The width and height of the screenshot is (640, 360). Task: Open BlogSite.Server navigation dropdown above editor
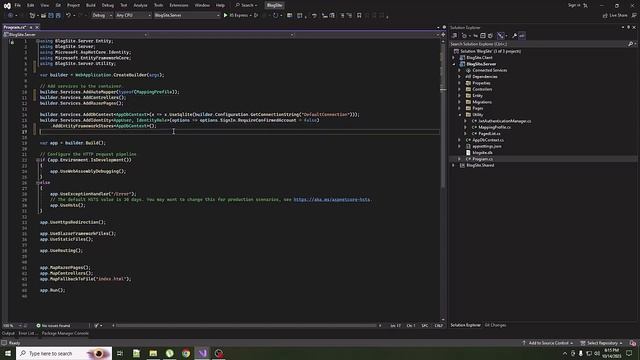(x=76, y=35)
